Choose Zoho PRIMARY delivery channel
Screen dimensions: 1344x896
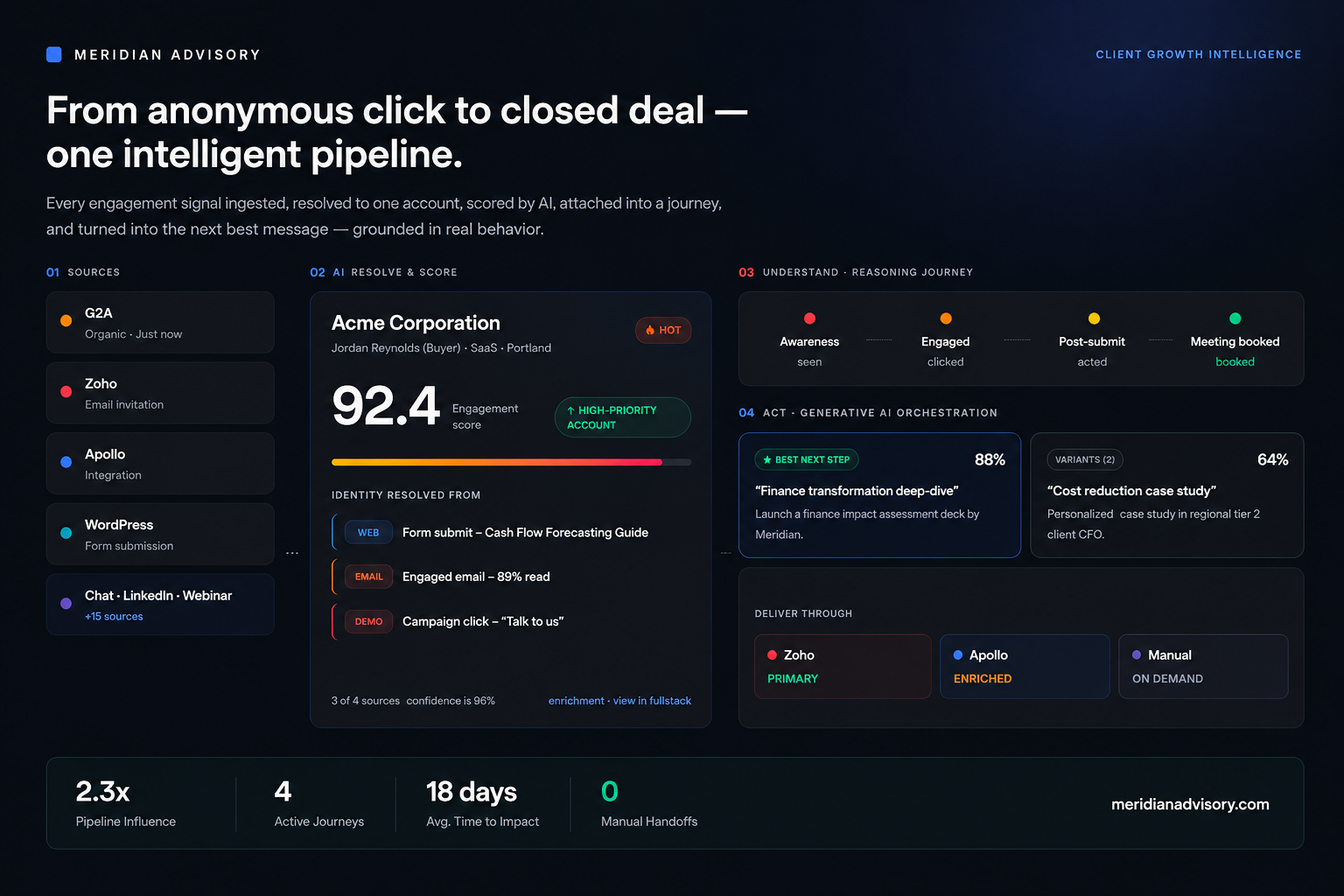pyautogui.click(x=843, y=666)
